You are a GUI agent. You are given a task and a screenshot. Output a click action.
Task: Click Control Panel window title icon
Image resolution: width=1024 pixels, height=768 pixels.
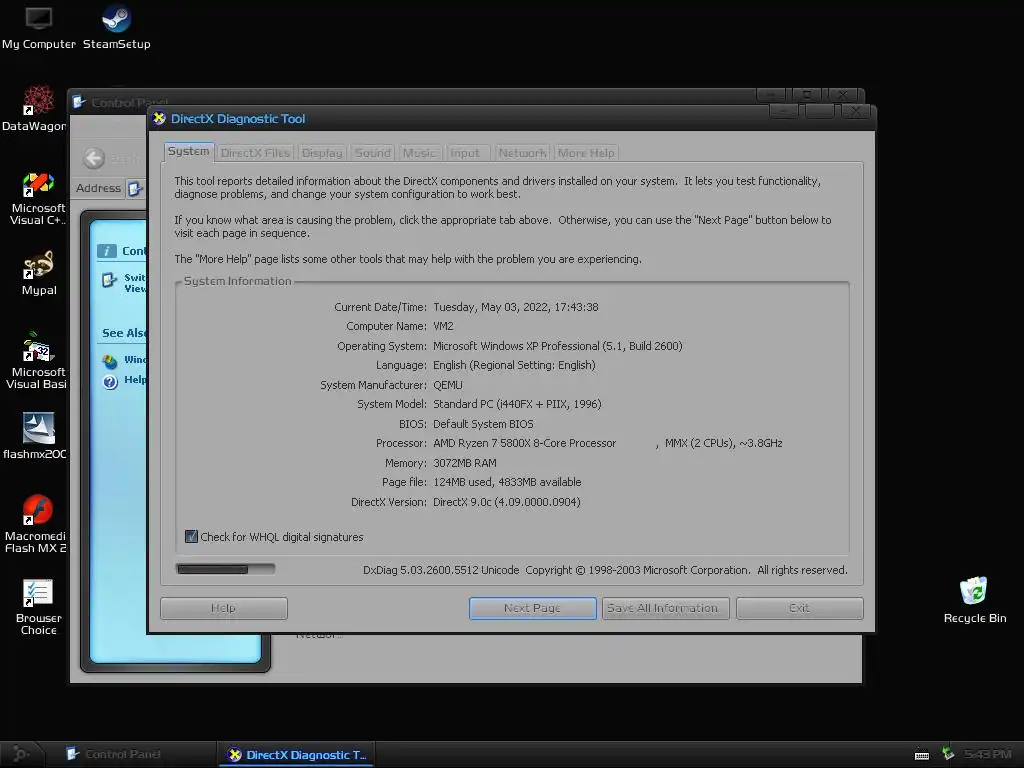79,102
